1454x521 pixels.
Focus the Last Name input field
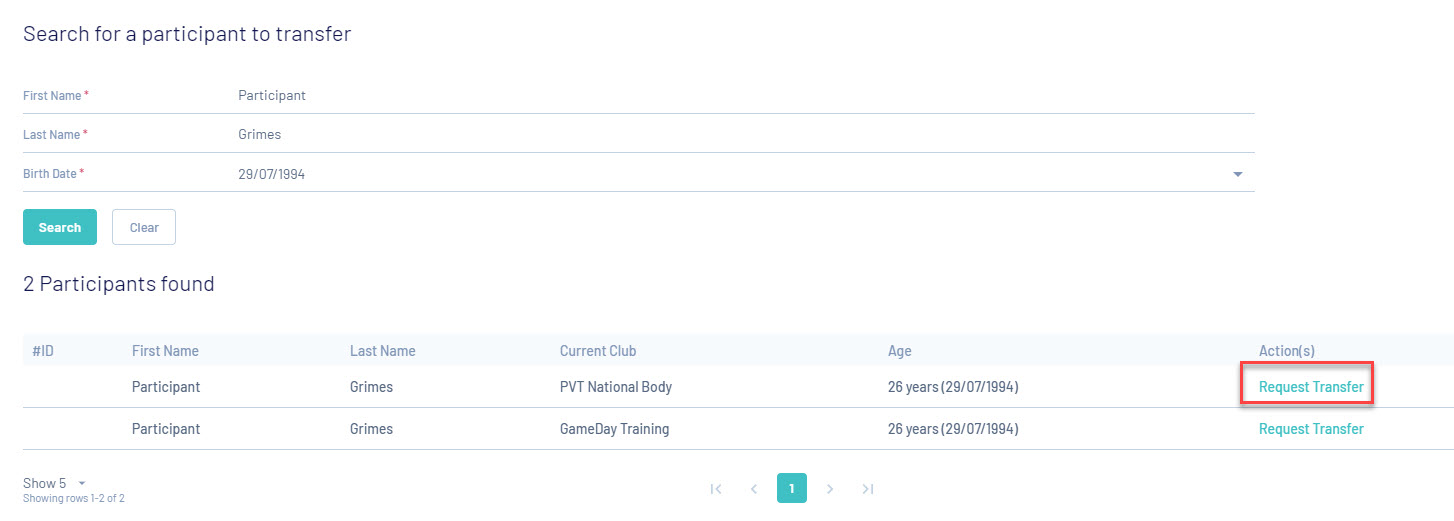[740, 134]
